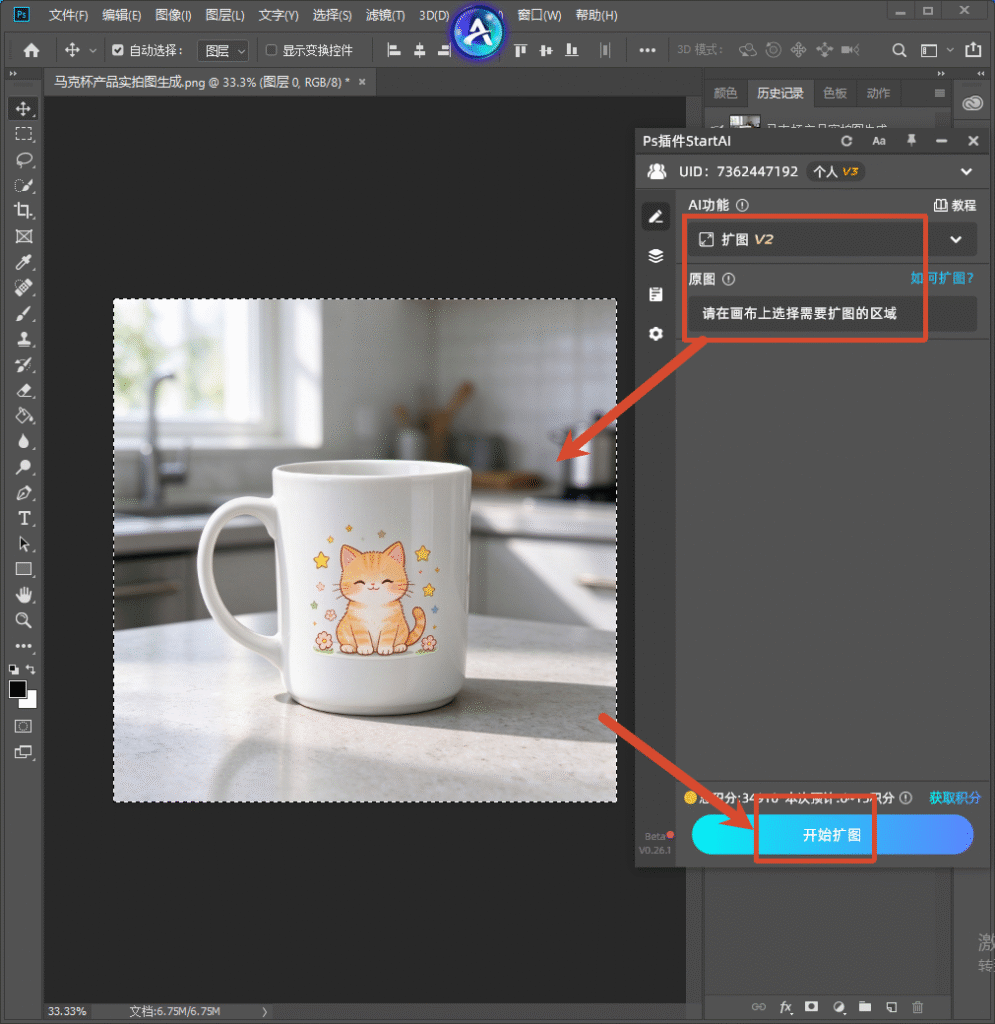Screen dimensions: 995x1024
Task: Toggle Quick Mask mode icon
Action: 24,726
